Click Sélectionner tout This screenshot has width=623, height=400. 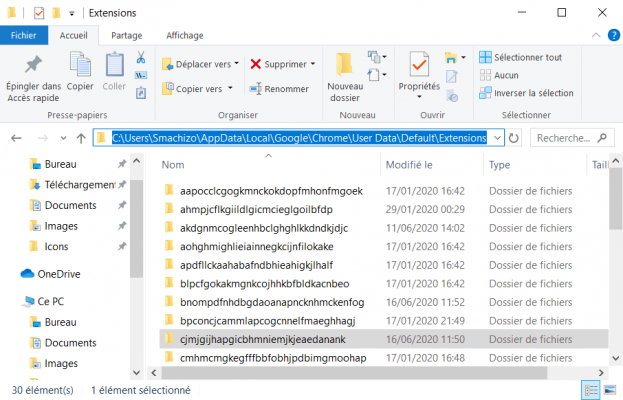click(x=520, y=57)
